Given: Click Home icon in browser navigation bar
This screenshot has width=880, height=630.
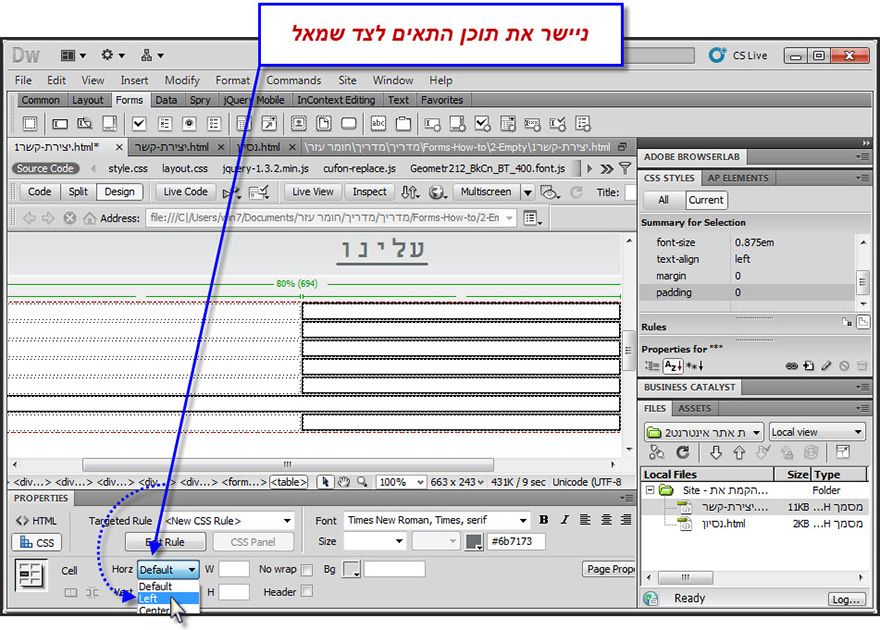Looking at the screenshot, I should click(89, 218).
